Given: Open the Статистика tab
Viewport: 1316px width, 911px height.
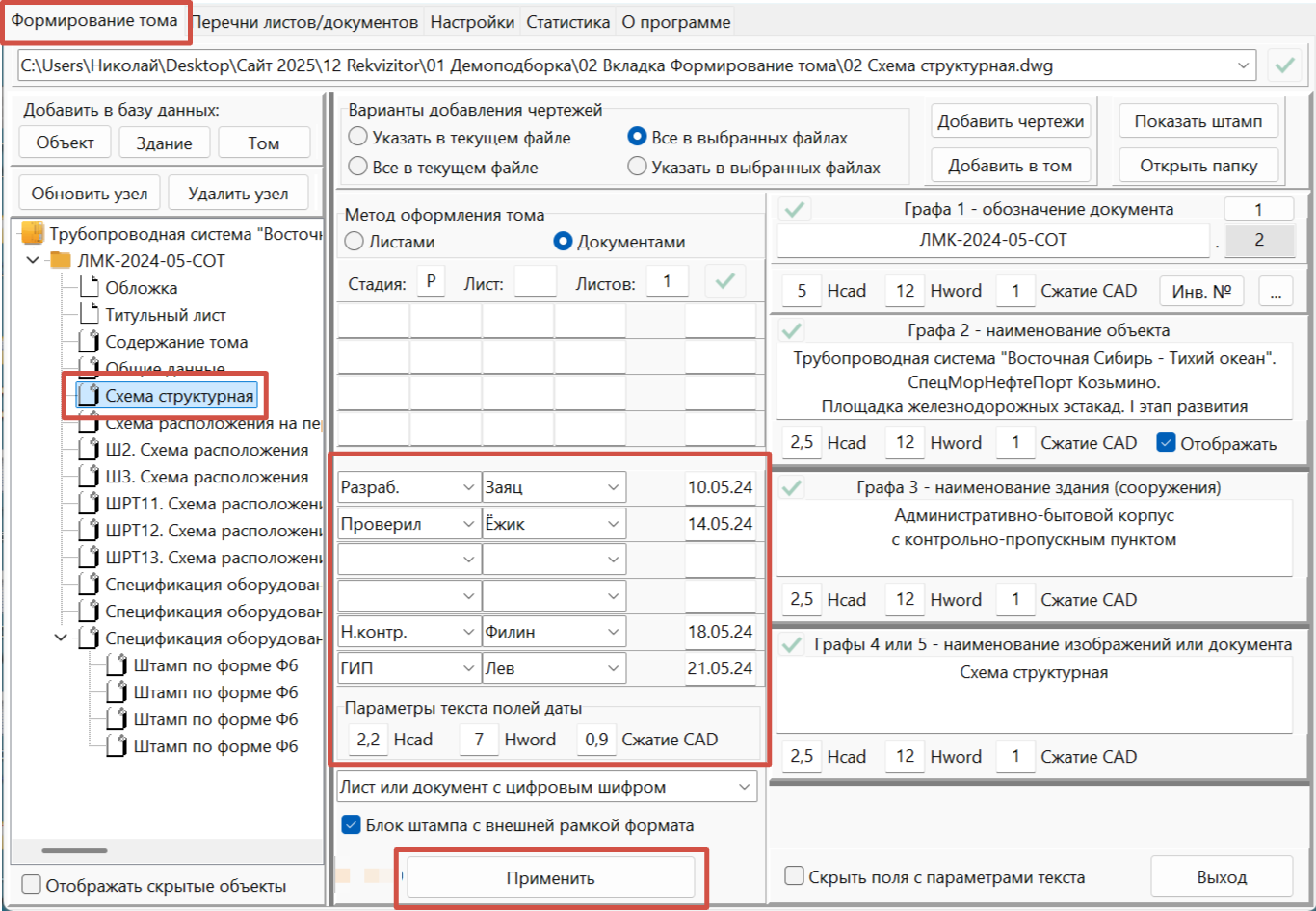Looking at the screenshot, I should point(567,22).
